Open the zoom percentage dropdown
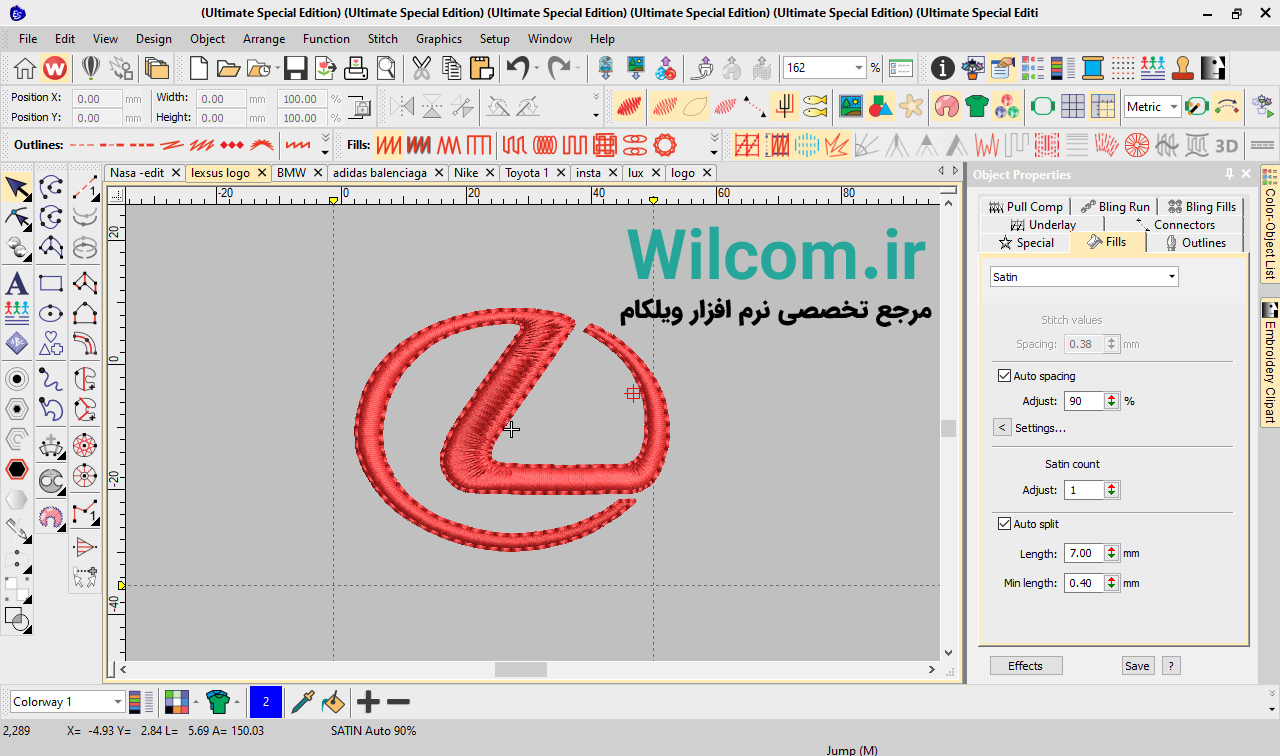The image size is (1280, 756). (x=858, y=68)
